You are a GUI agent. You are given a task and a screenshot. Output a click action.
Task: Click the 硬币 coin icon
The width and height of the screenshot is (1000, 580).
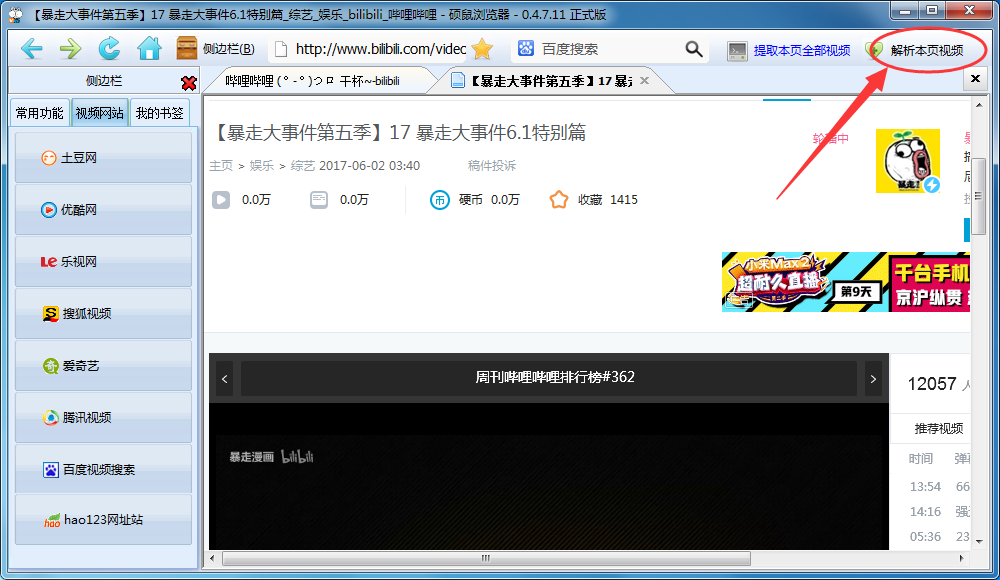pyautogui.click(x=439, y=200)
